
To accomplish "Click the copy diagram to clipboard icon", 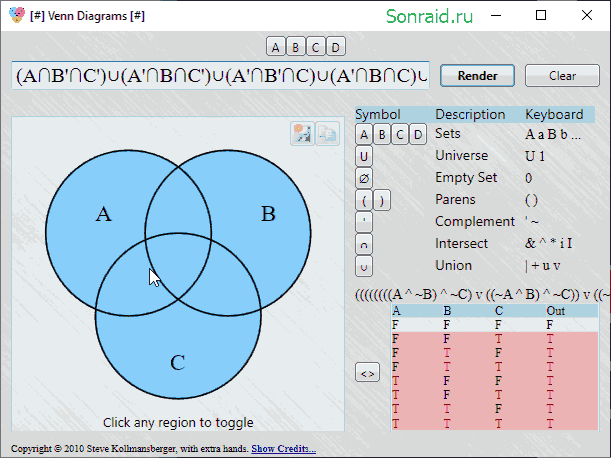I will click(x=327, y=134).
